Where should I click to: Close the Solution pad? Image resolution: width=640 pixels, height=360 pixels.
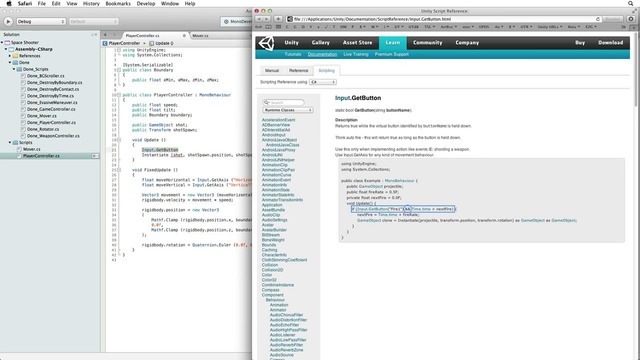[96, 35]
